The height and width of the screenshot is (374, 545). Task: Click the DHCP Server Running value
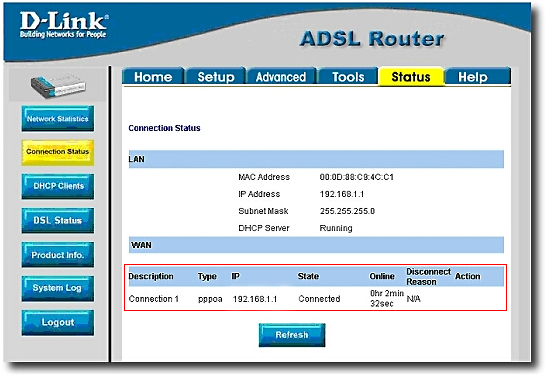pos(336,228)
